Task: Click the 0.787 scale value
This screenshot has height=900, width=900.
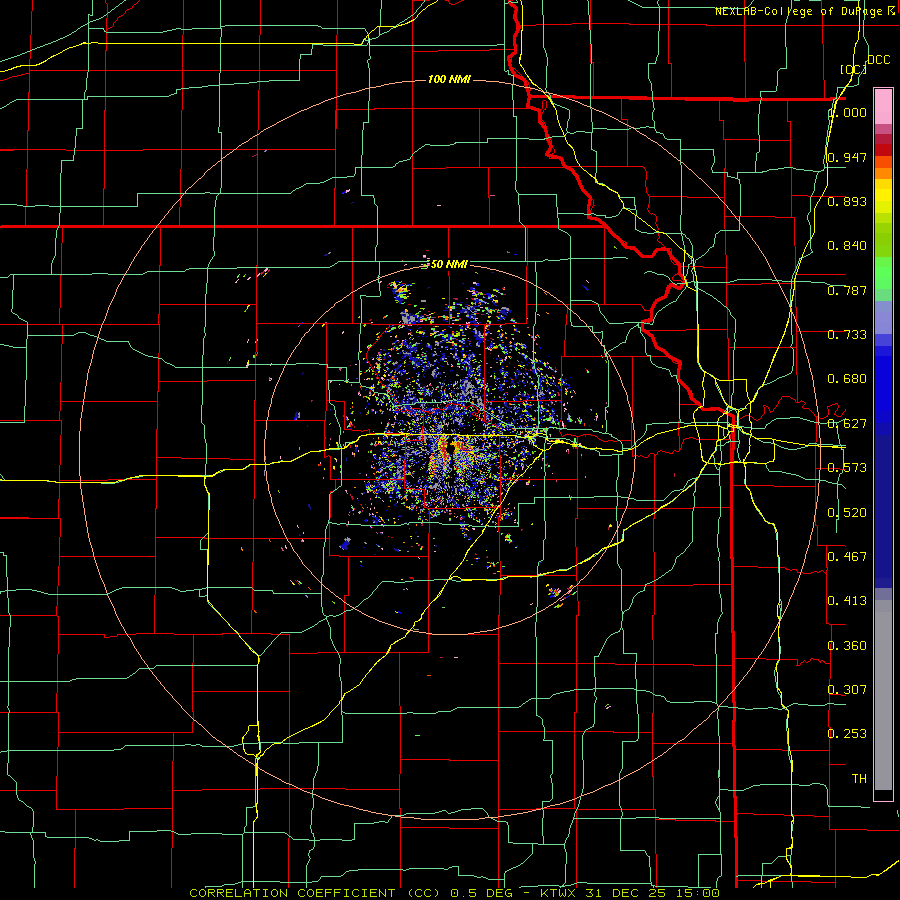Action: 847,290
